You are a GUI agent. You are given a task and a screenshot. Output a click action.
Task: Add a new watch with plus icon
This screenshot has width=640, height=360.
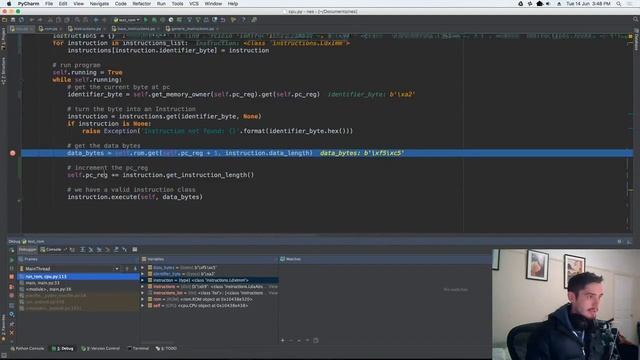[282, 340]
